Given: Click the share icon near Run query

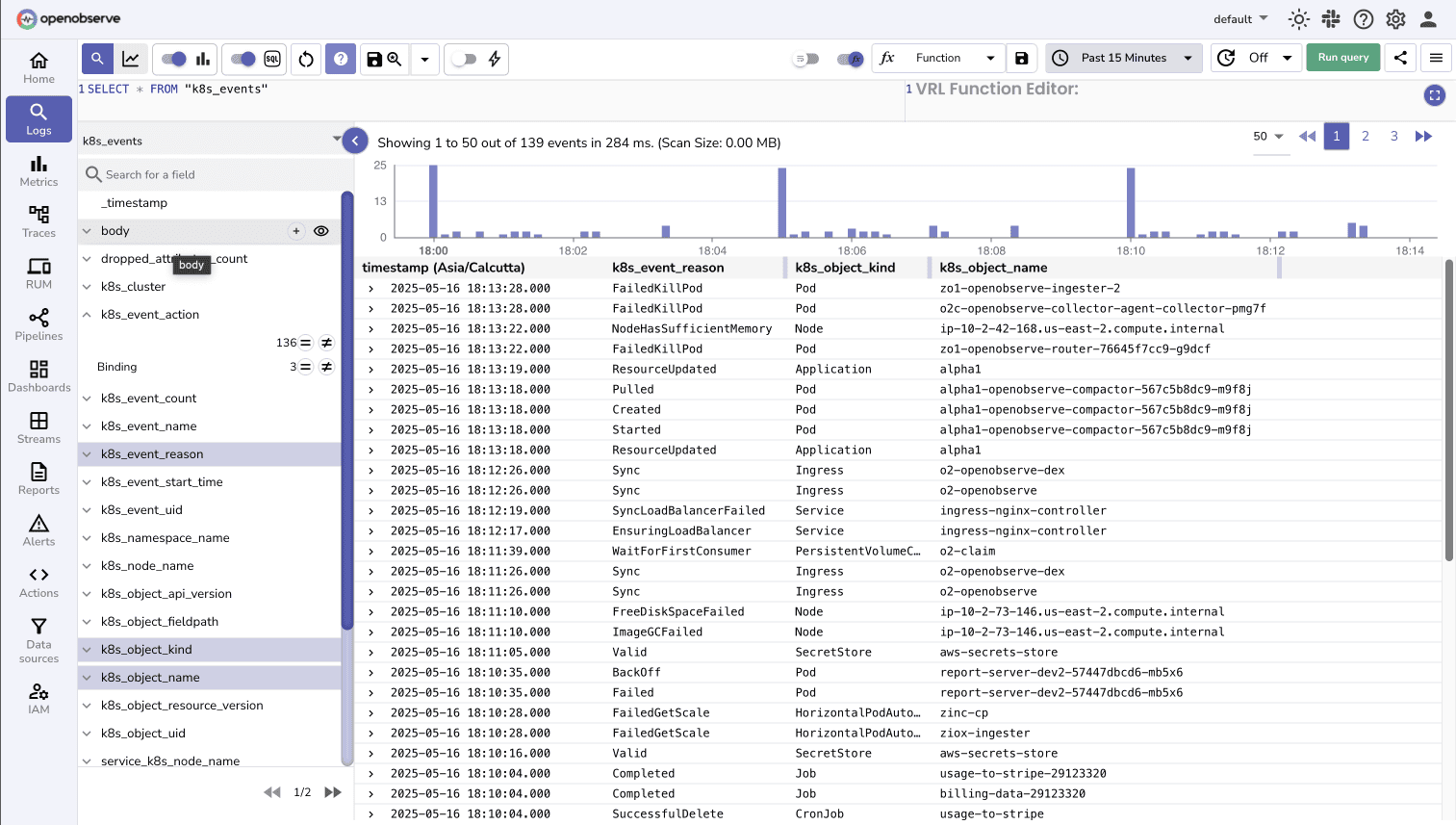Looking at the screenshot, I should pos(1400,58).
